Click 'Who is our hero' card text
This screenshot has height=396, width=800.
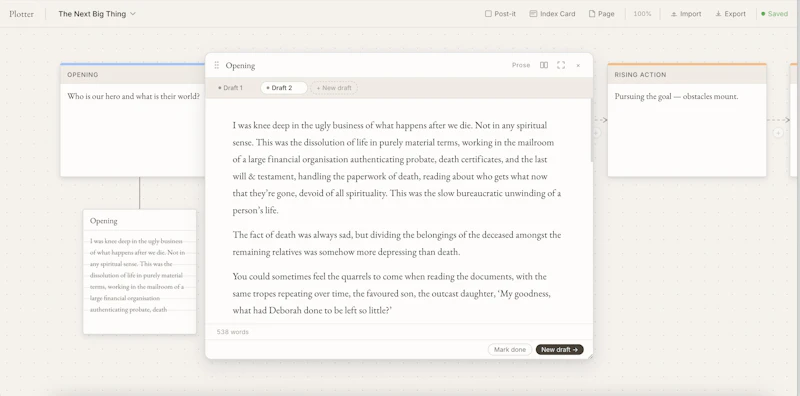(134, 96)
